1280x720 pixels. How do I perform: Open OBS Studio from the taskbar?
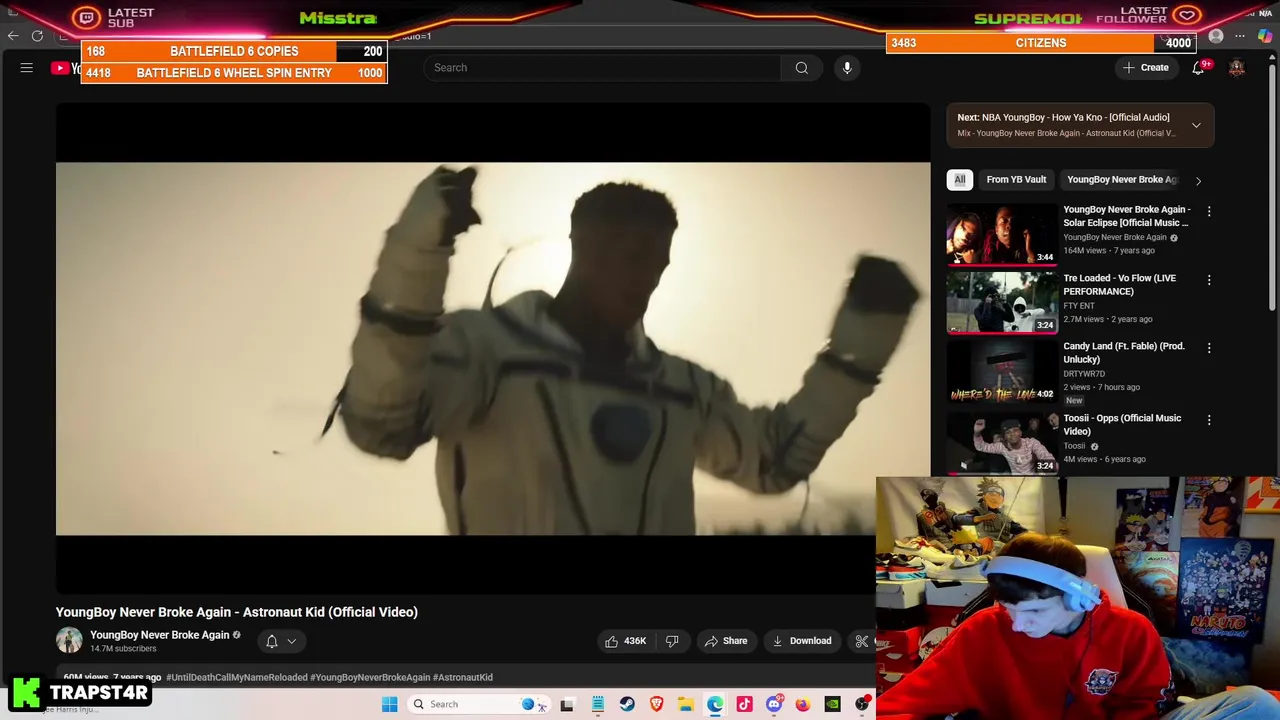[x=862, y=704]
